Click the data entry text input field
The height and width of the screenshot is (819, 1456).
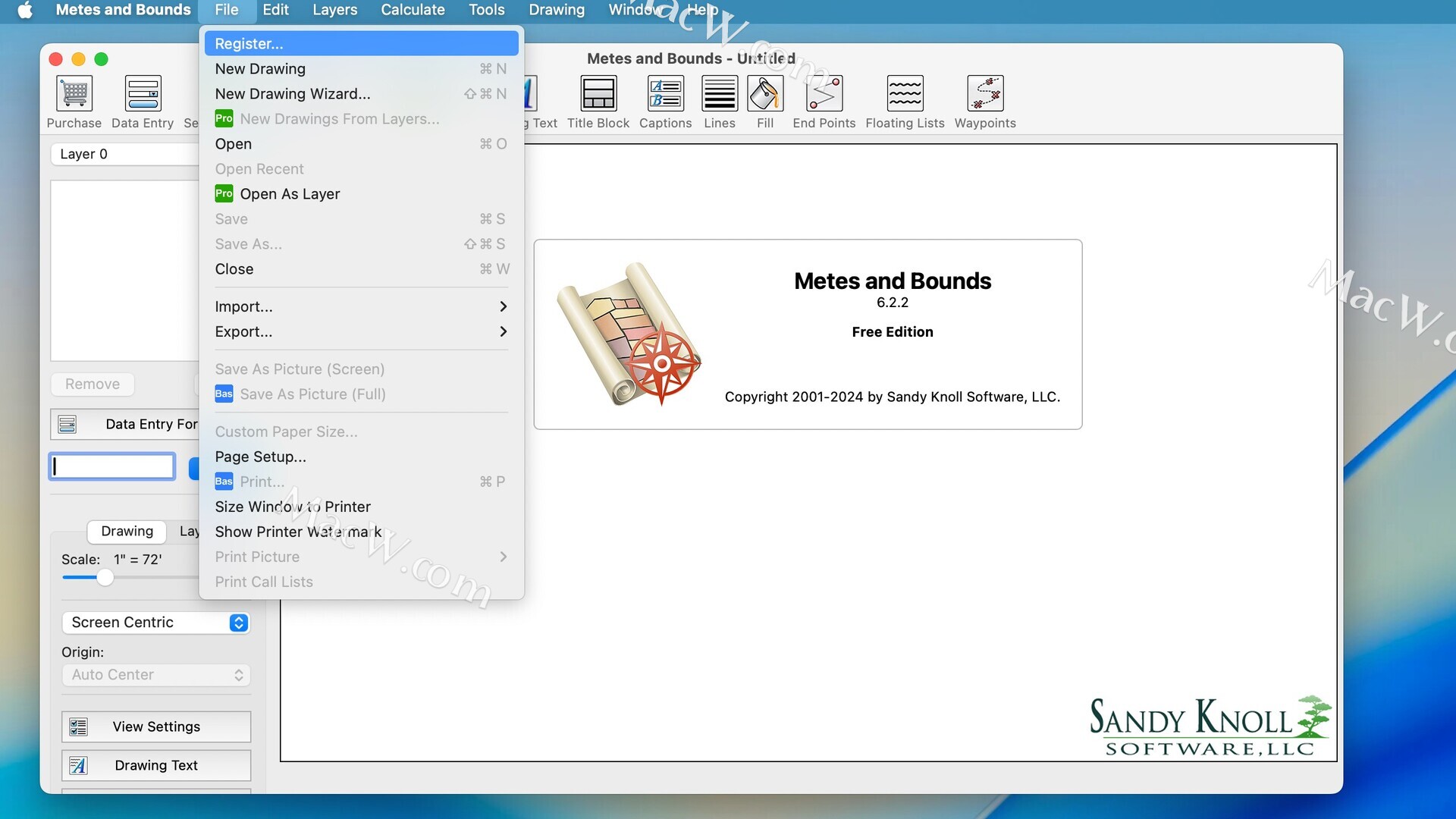(112, 466)
